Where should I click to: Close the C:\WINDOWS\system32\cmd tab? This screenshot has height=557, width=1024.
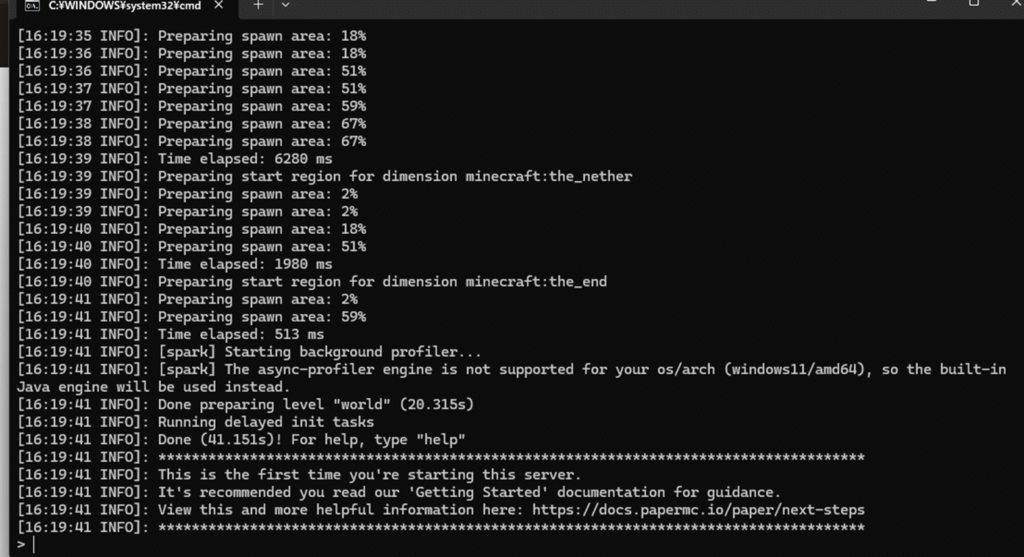click(x=219, y=5)
